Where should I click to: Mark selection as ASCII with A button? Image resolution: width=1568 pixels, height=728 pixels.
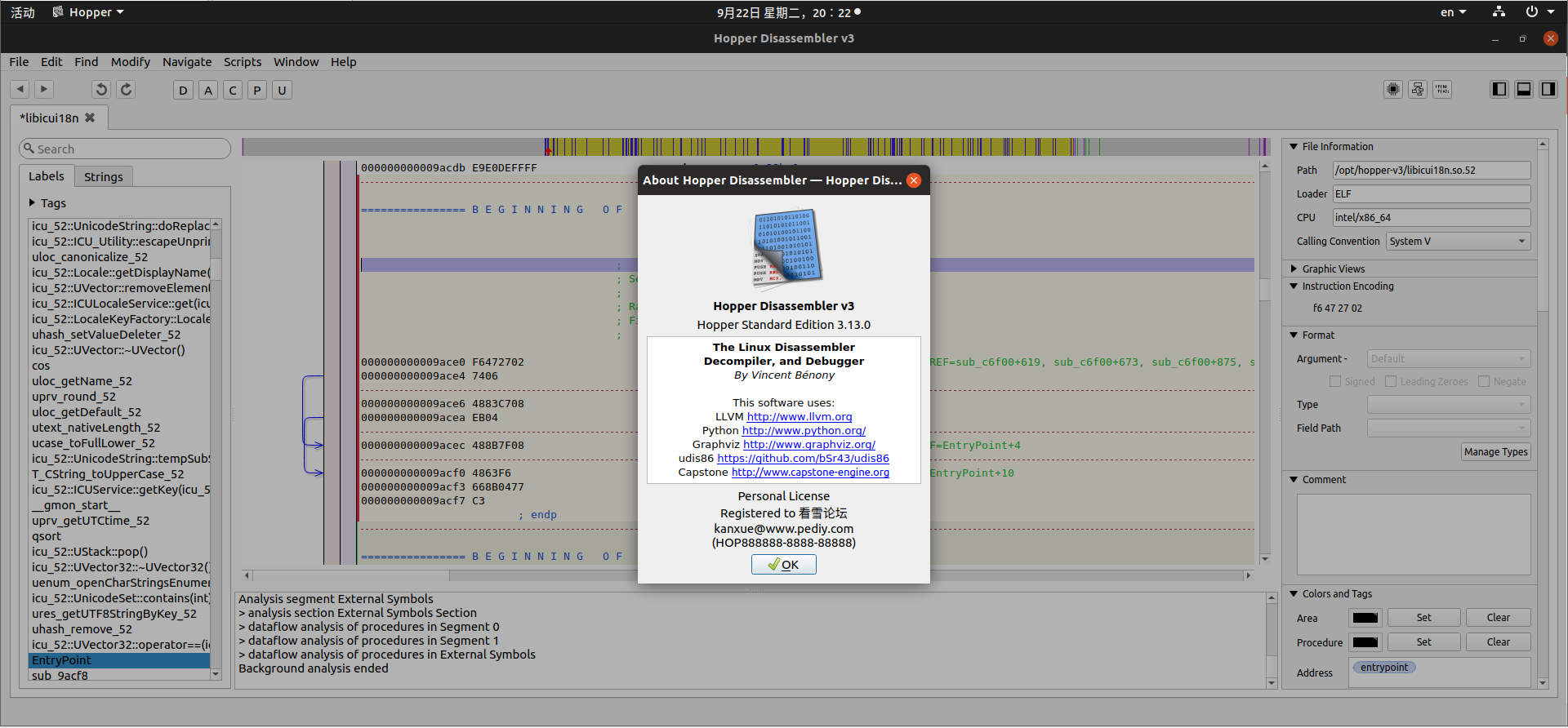[x=208, y=91]
